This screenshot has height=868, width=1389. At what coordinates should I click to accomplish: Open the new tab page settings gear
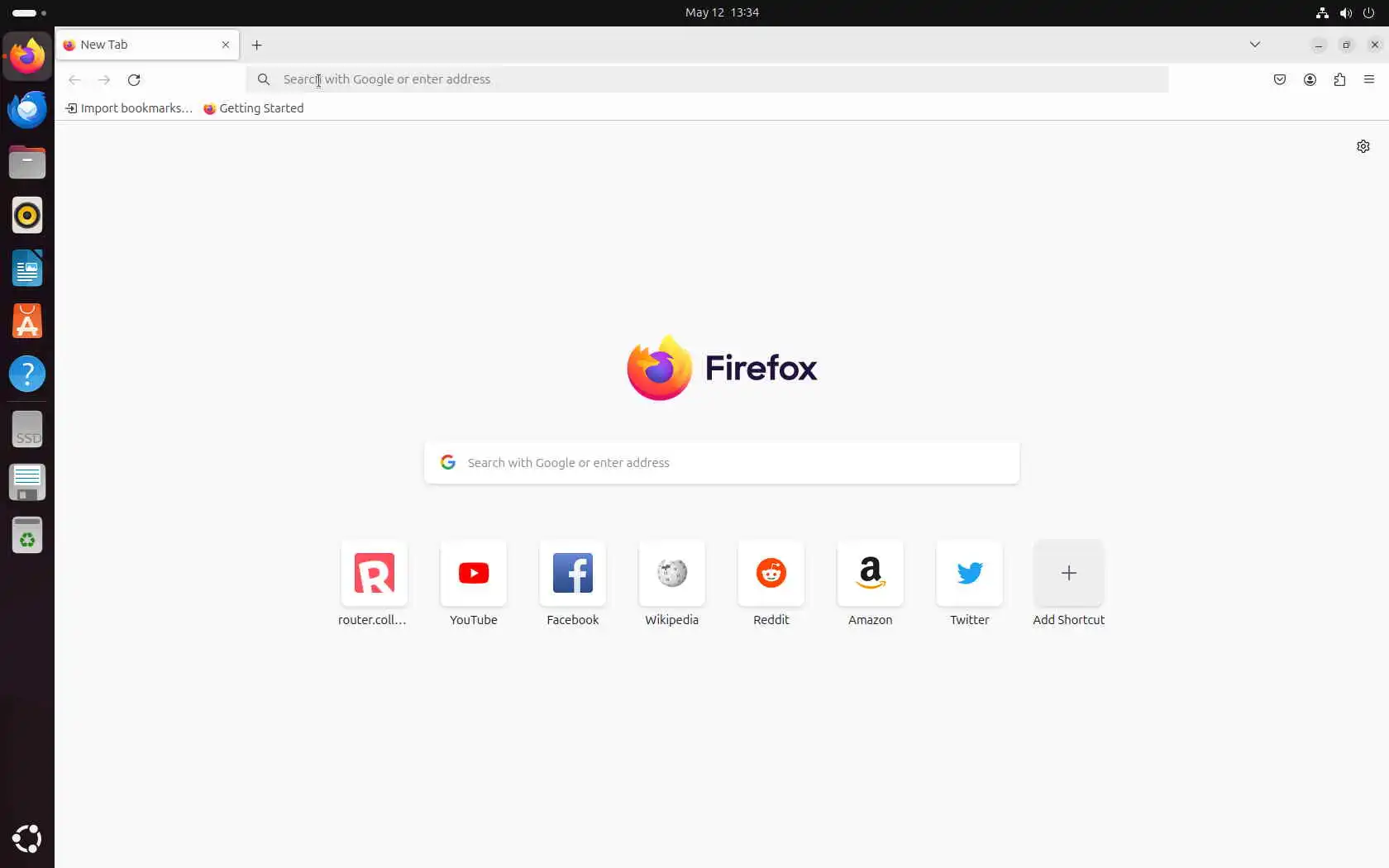coord(1363,146)
